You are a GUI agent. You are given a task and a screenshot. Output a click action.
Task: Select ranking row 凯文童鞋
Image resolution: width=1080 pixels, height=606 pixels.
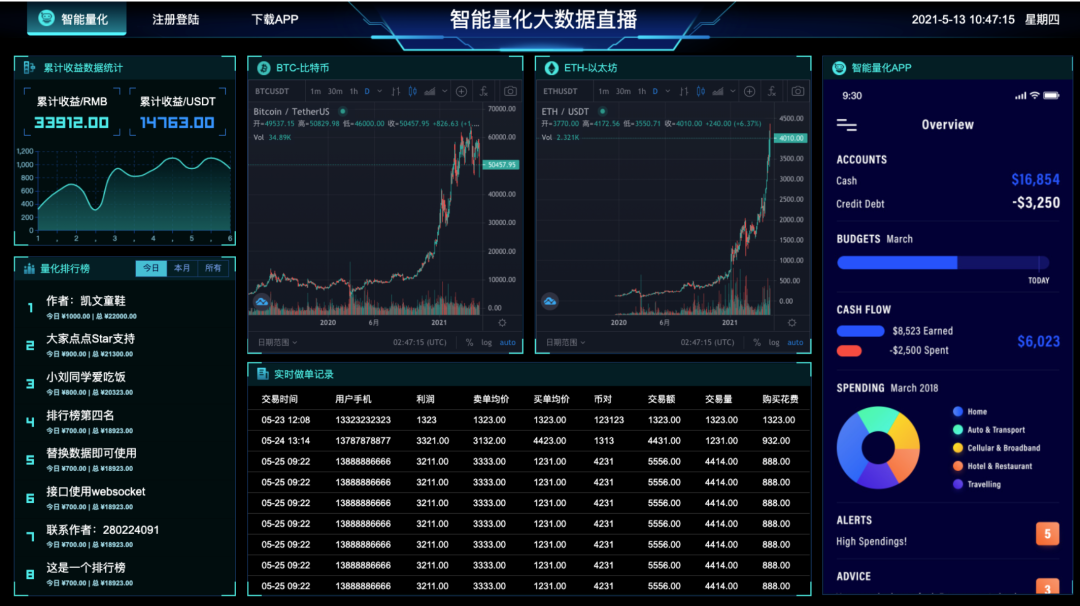coord(124,307)
